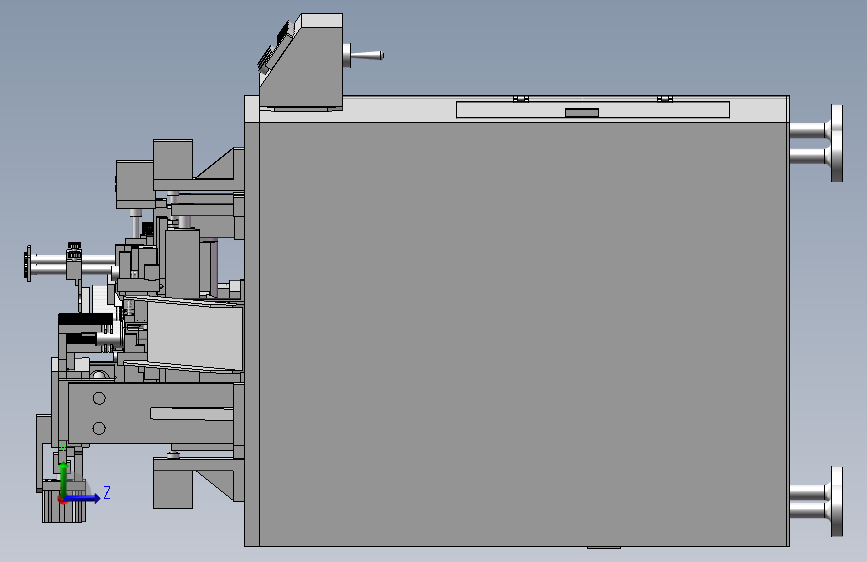
Task: Select the long cover plate on housing top
Action: tap(593, 110)
